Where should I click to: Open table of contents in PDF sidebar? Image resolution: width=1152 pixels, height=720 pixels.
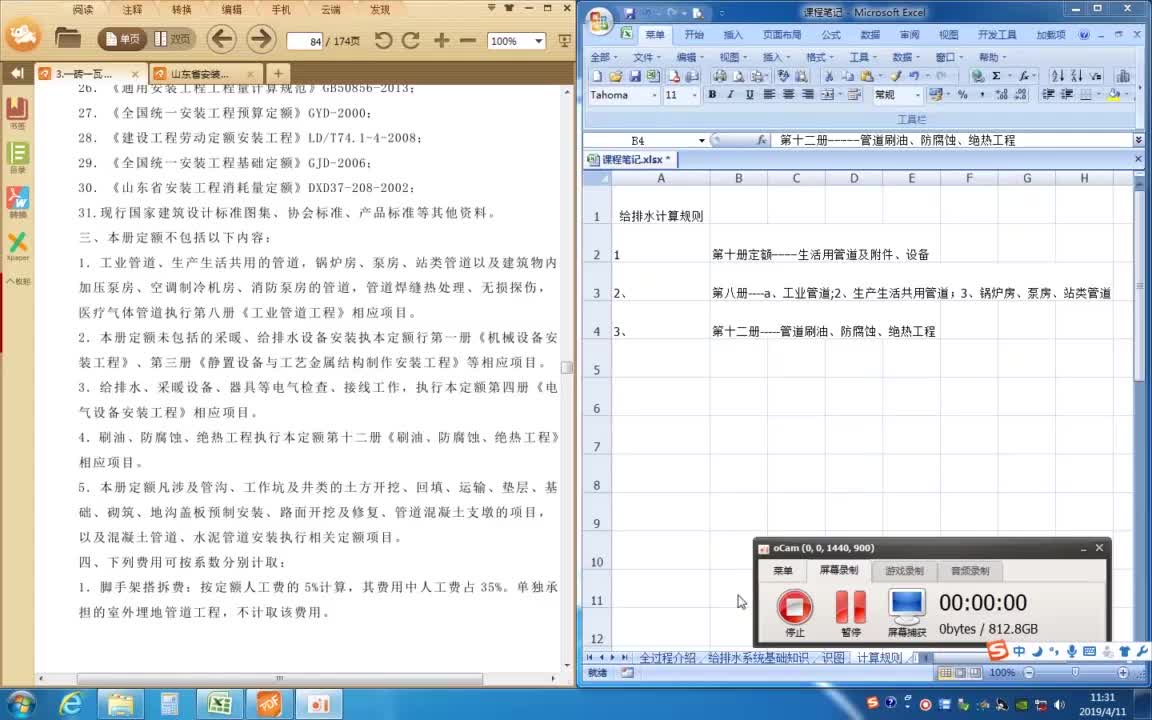tap(17, 156)
